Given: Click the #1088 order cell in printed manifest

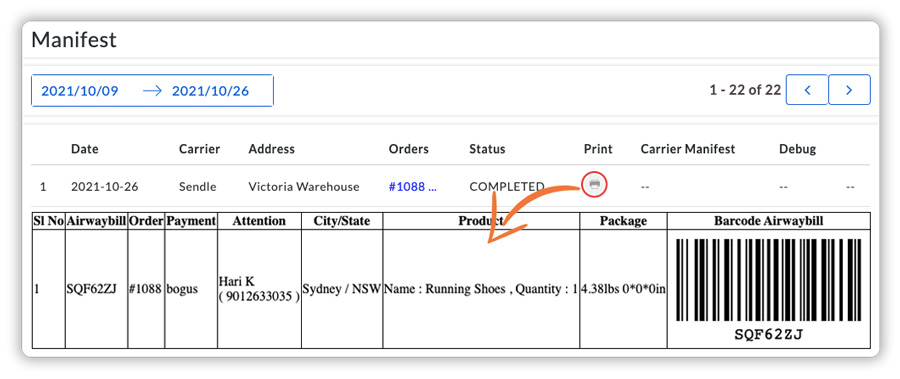Looking at the screenshot, I should click(146, 289).
